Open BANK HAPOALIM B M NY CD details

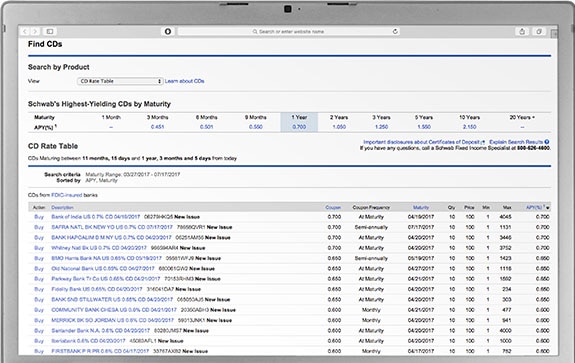(111, 238)
